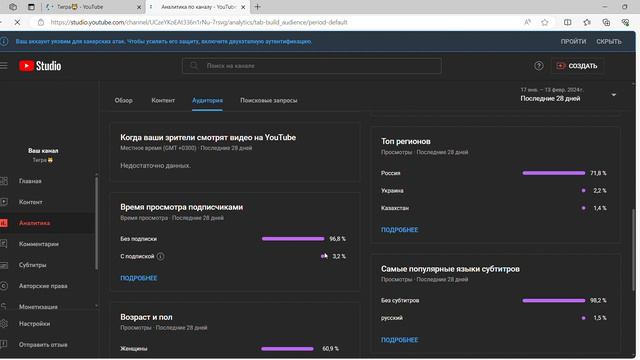Click the русский subtitles row
Image resolution: width=640 pixels, height=360 pixels.
(493, 318)
